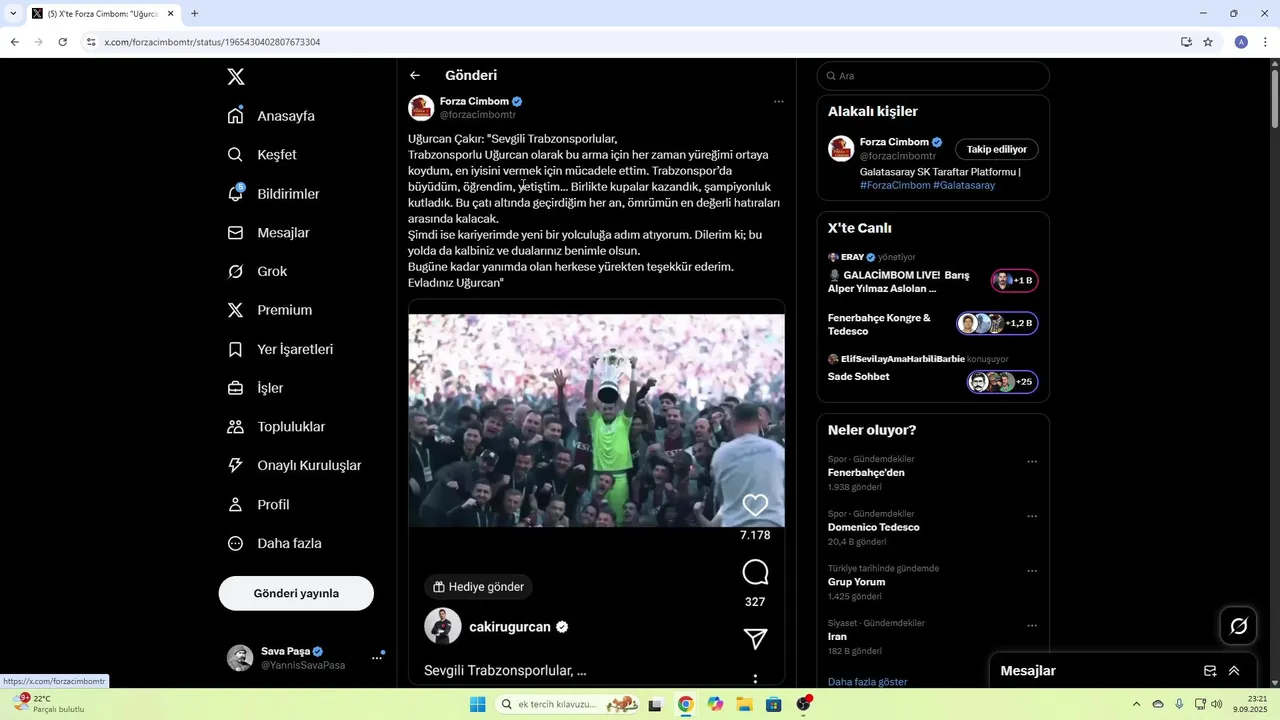Open Sava Paşa account switcher menu
The width and height of the screenshot is (1280, 720).
click(x=306, y=657)
